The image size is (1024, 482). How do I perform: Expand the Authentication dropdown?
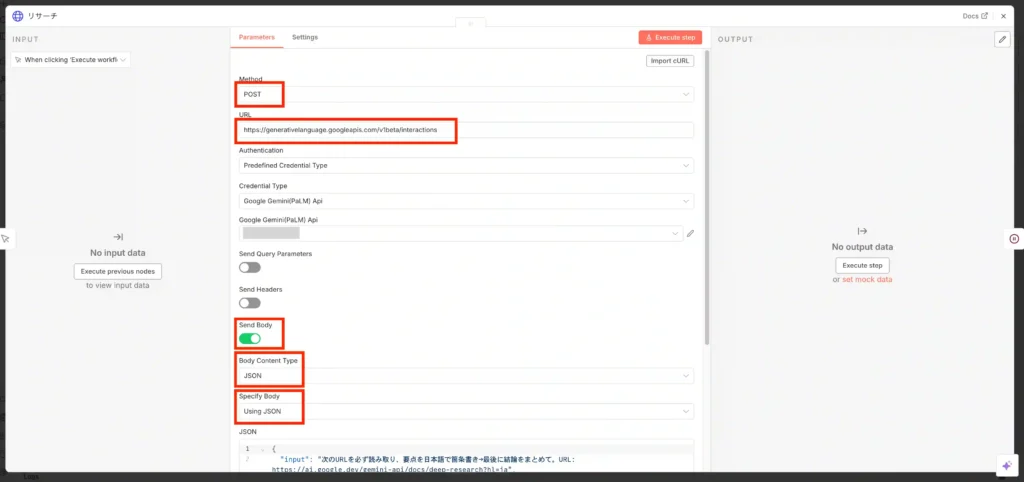[466, 165]
